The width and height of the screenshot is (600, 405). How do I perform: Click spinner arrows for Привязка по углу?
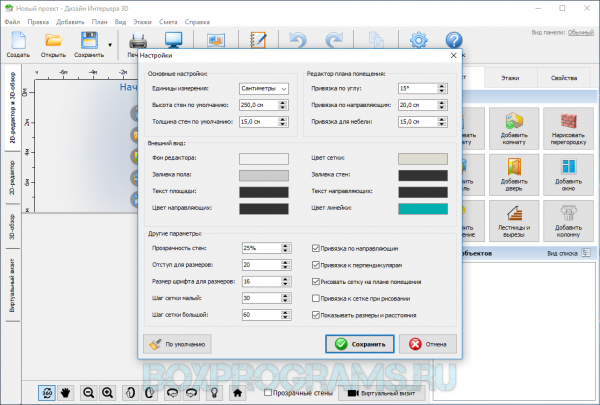442,88
